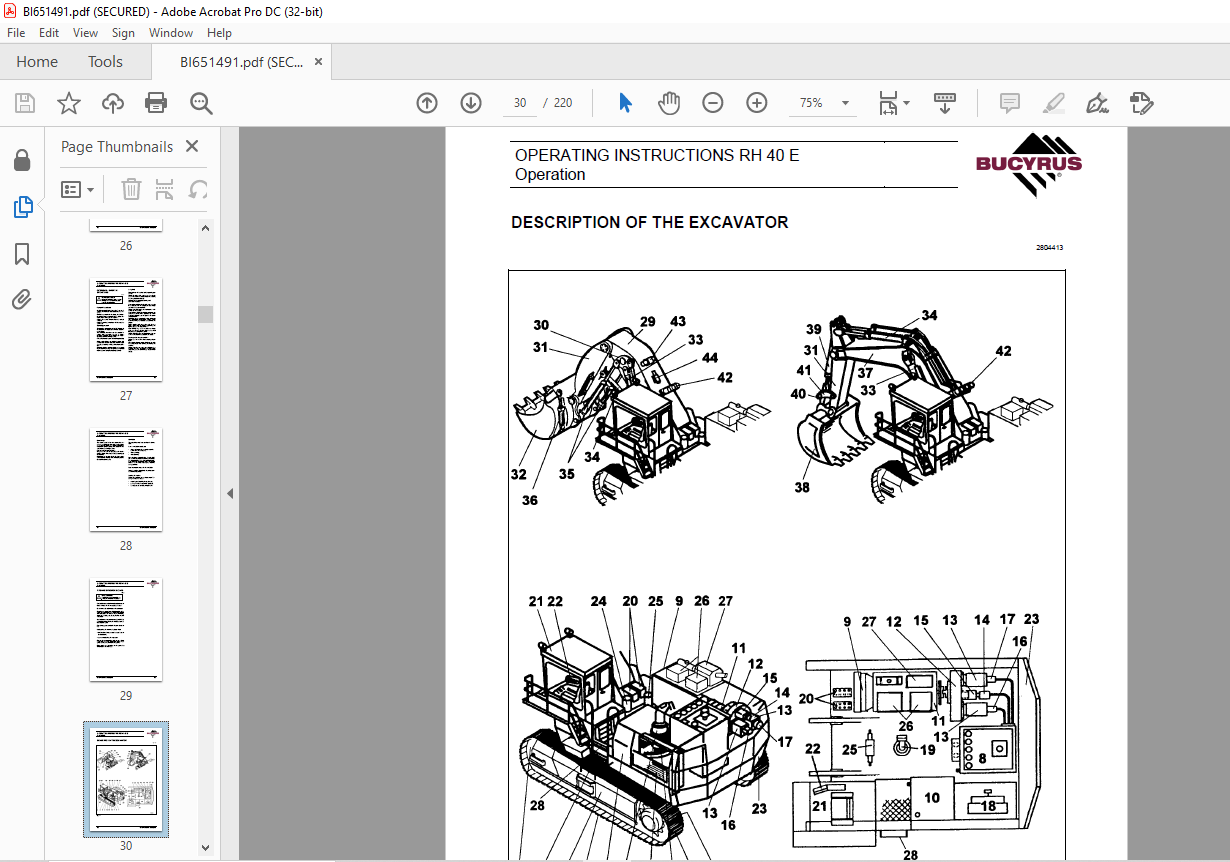Expand the fit page dropdown arrow

pos(906,102)
